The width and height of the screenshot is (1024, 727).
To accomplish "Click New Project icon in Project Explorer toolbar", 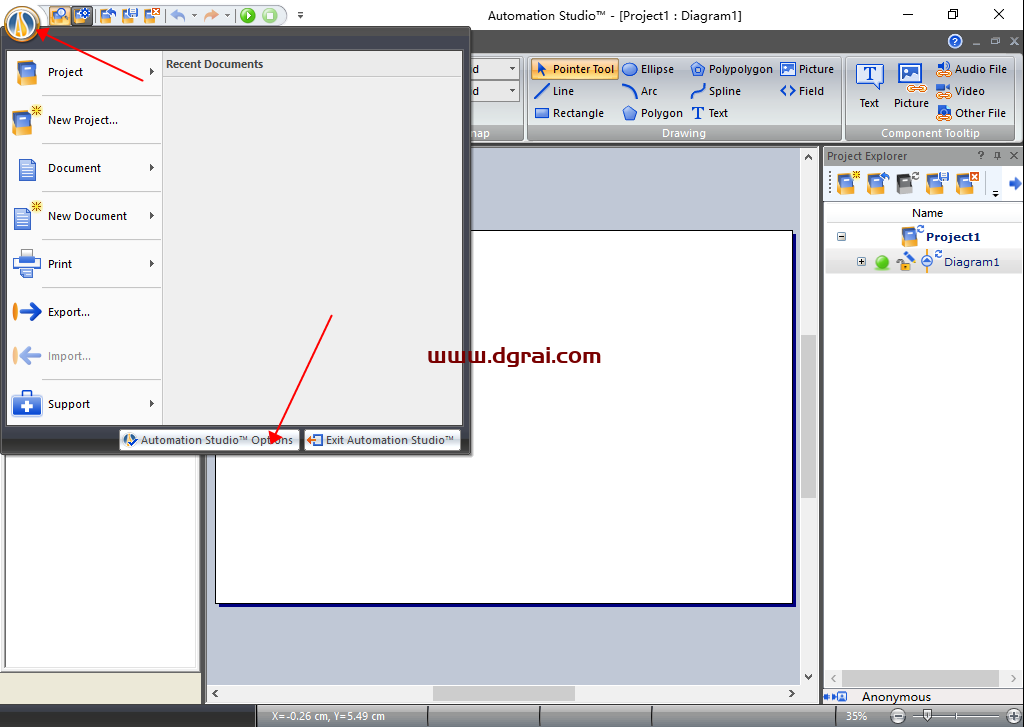I will 847,183.
